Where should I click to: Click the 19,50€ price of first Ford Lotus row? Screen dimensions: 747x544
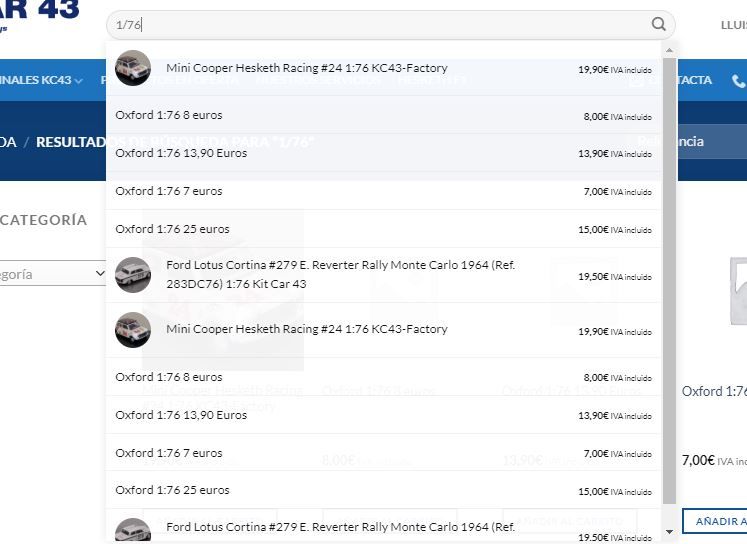(x=594, y=277)
